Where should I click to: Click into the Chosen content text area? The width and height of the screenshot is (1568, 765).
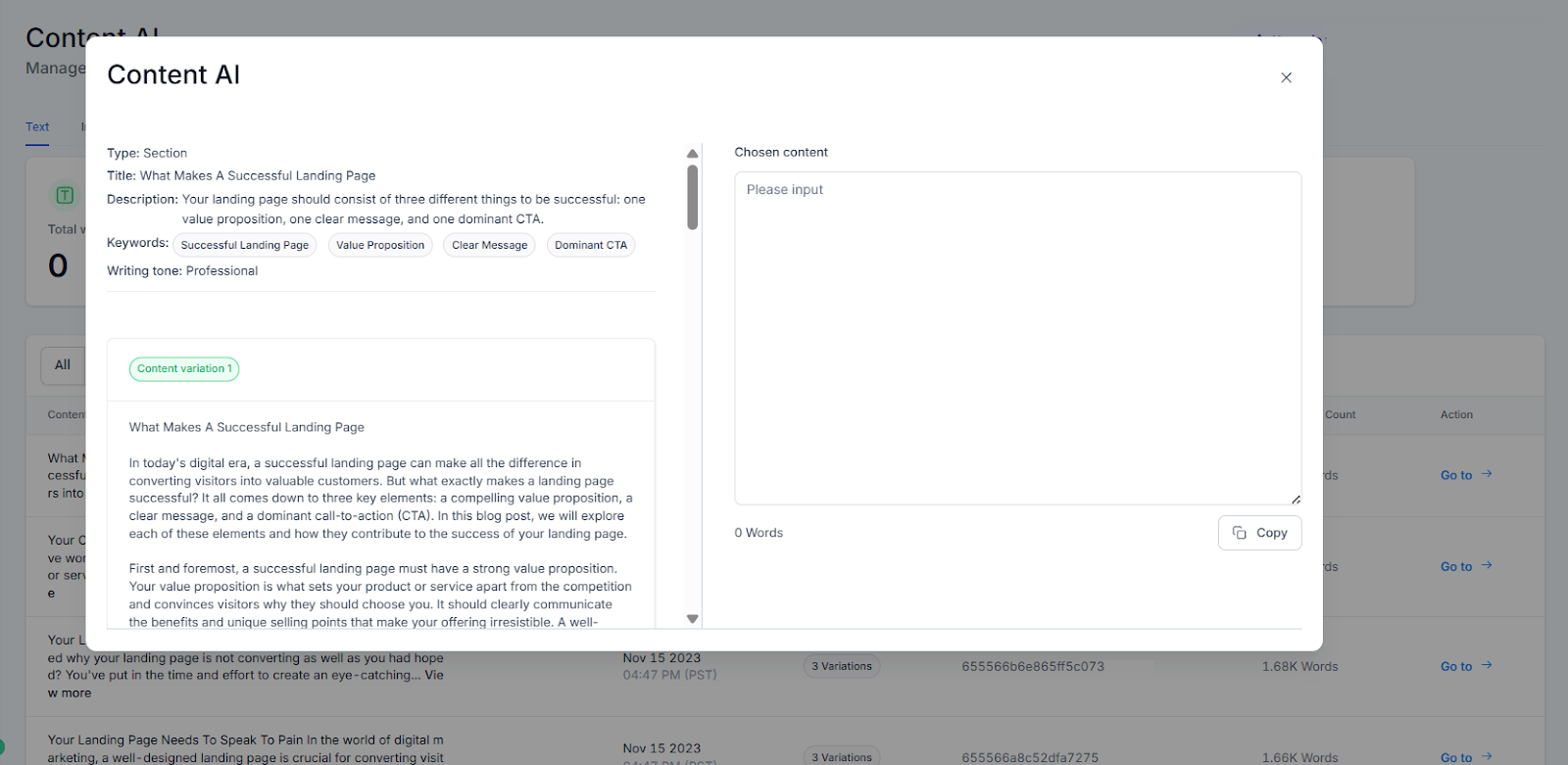(1017, 338)
